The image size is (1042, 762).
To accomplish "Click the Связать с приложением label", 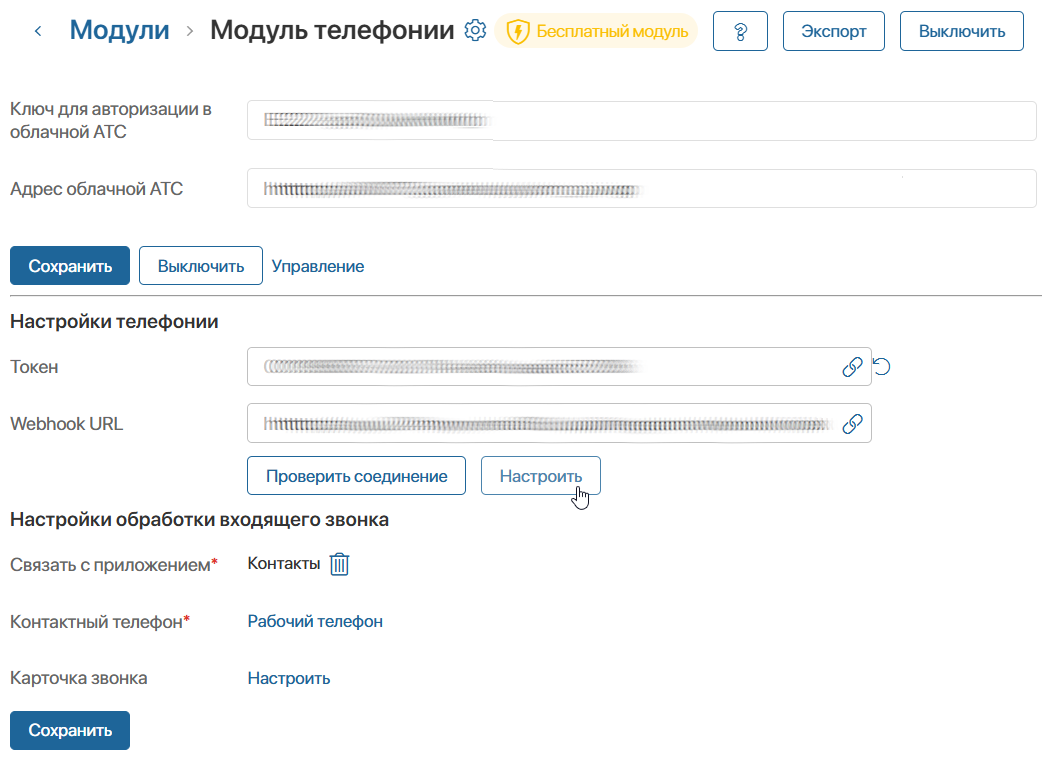I will pos(114,565).
